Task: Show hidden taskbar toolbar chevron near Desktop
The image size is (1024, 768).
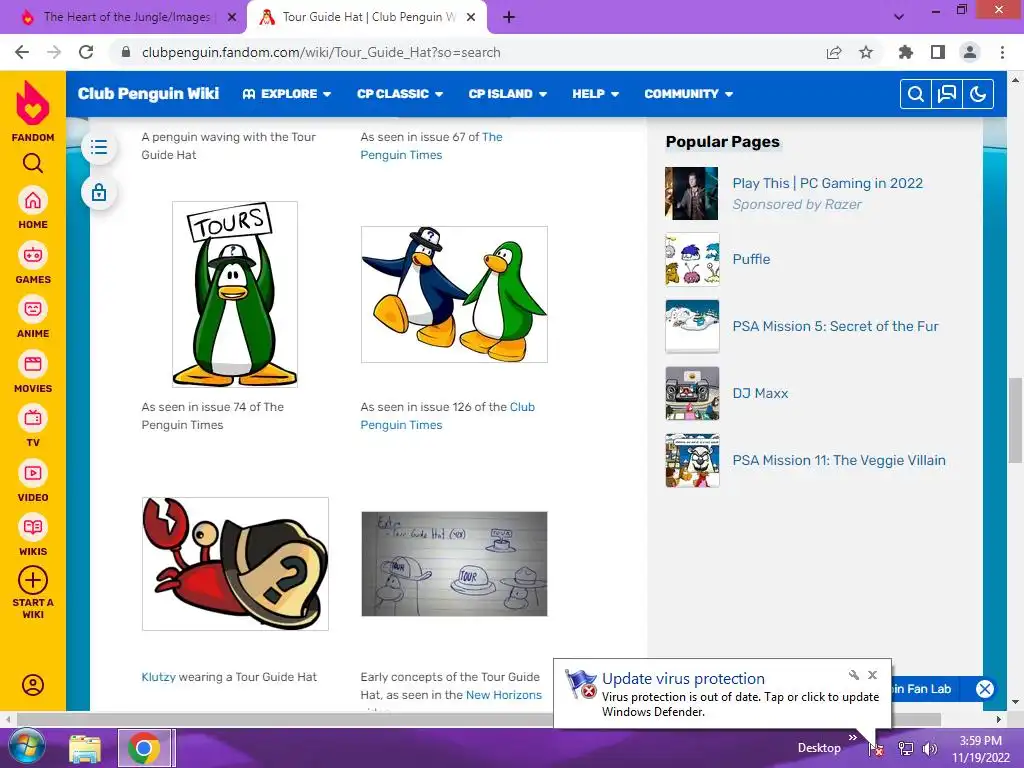Action: point(853,738)
